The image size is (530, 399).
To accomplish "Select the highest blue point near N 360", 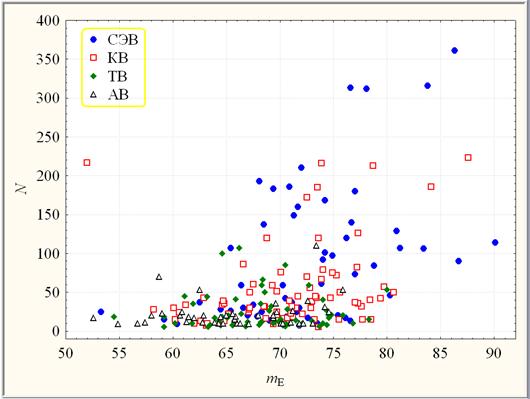I will pyautogui.click(x=455, y=50).
